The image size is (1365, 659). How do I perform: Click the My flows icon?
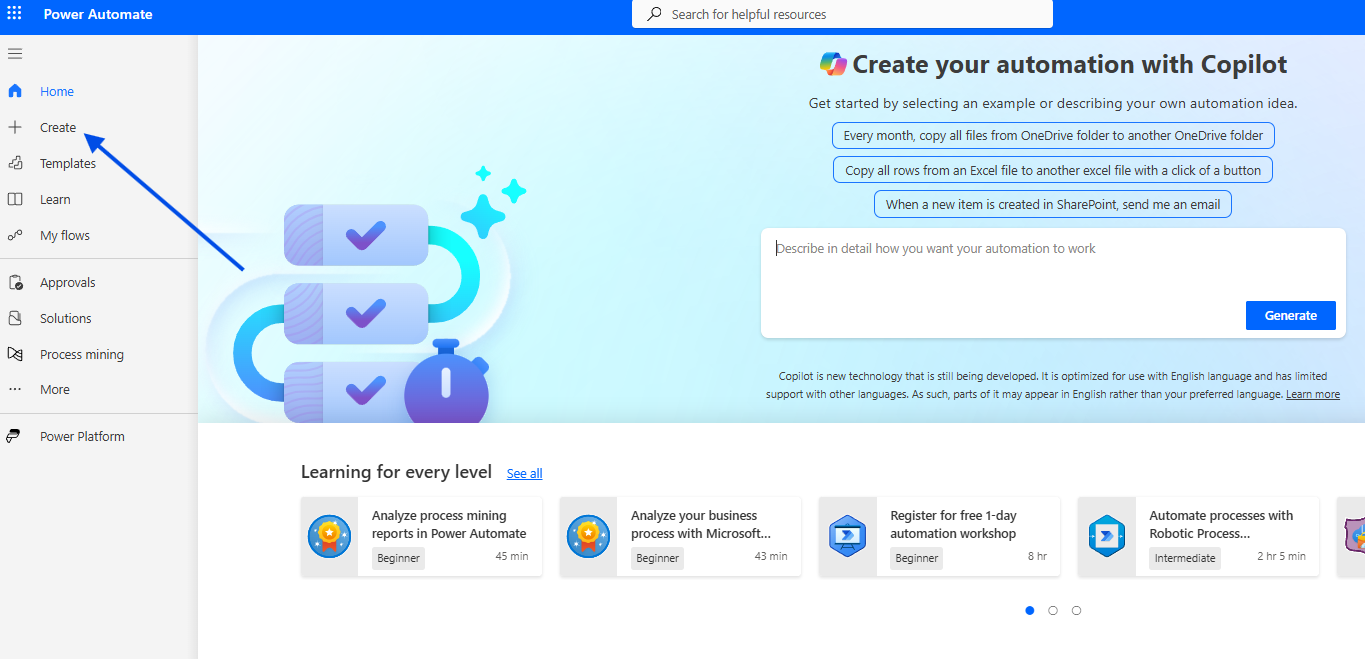[x=15, y=235]
